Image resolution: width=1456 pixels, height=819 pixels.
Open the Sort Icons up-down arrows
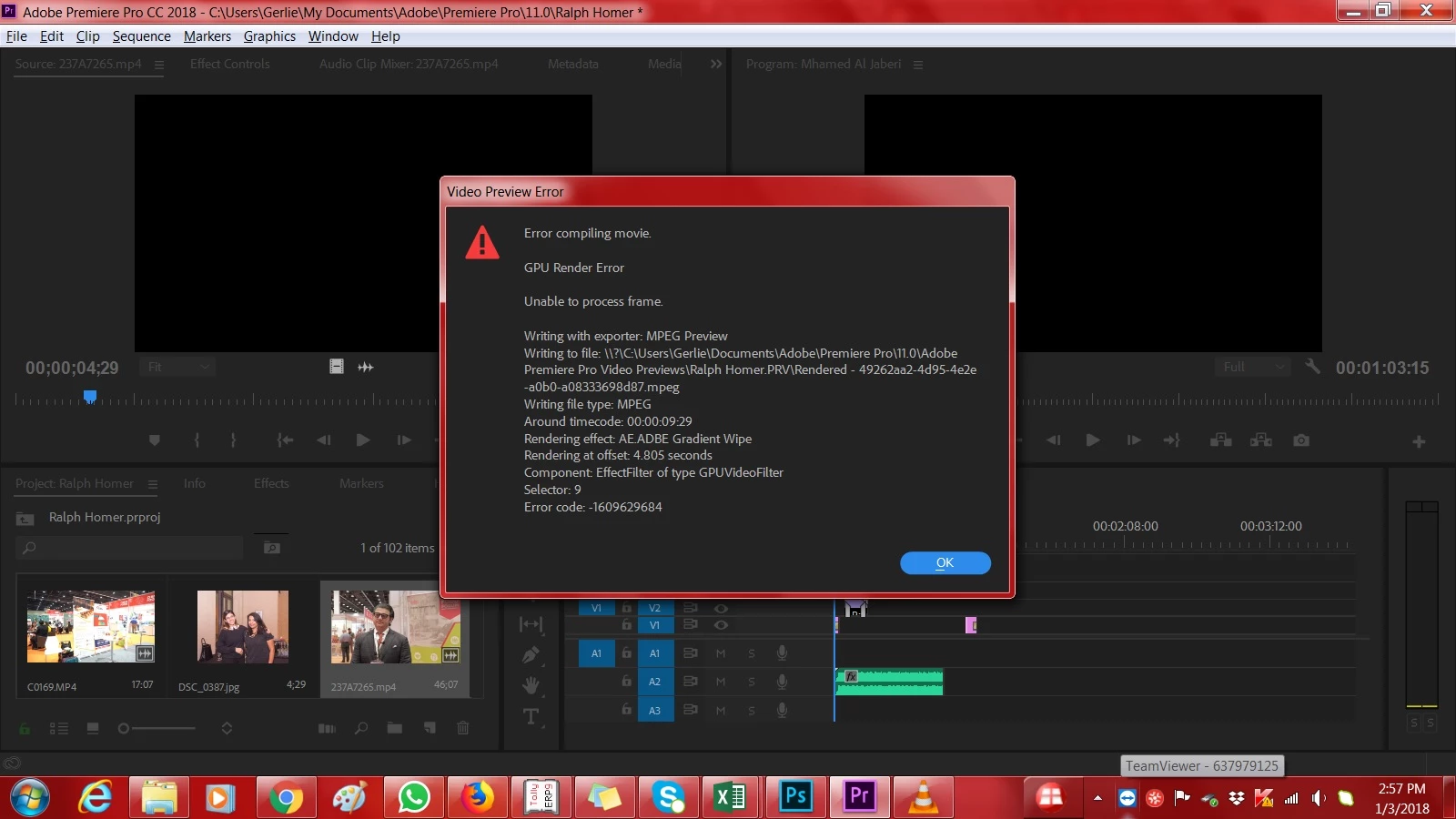(x=227, y=728)
